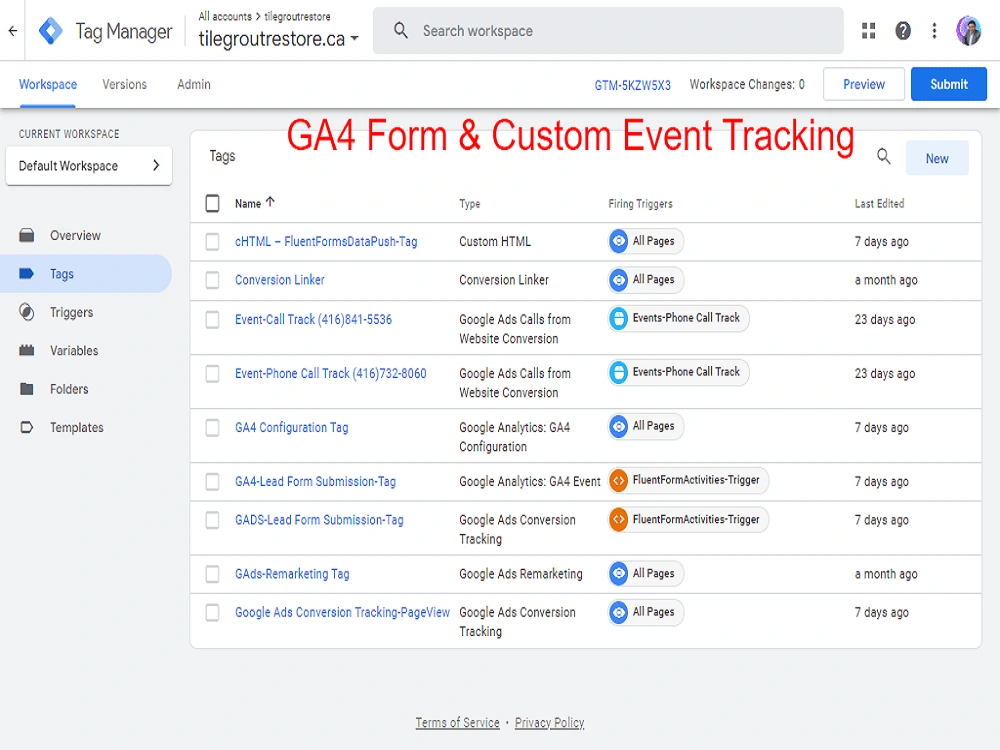Check the GA4-Lead Form Submission-Tag checkbox

[x=212, y=482]
